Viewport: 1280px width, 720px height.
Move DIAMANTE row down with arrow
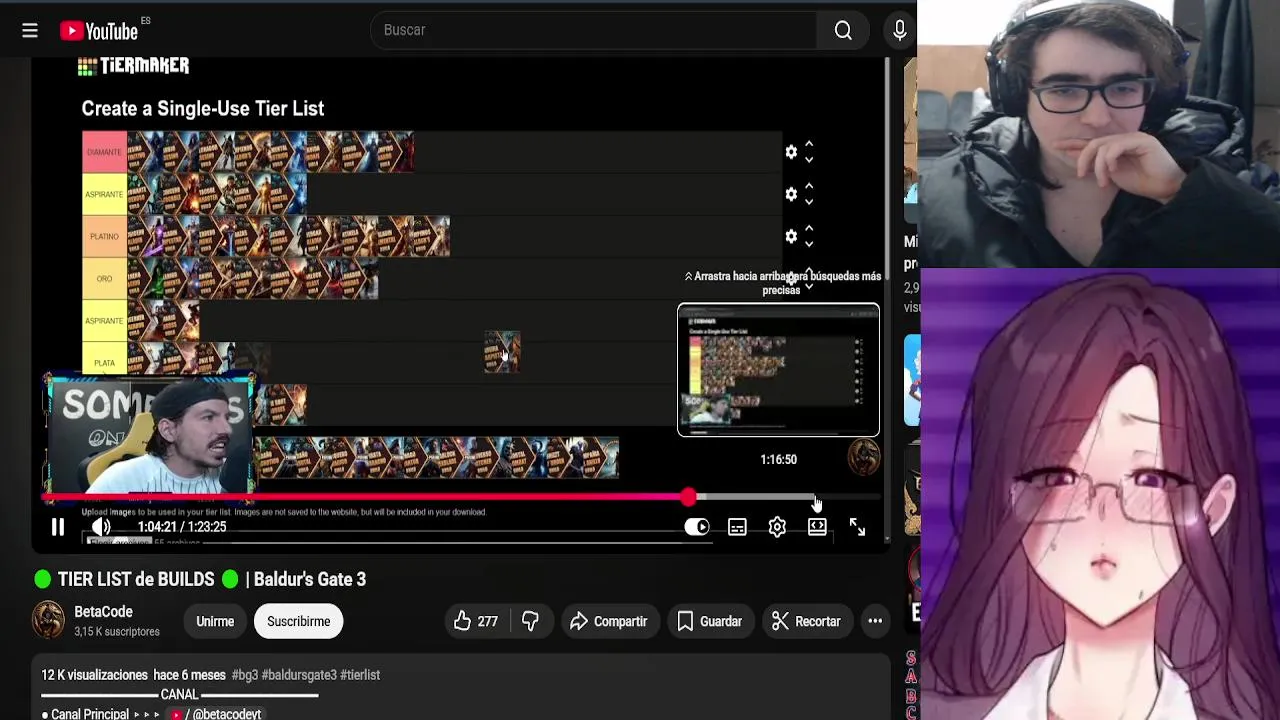point(809,159)
